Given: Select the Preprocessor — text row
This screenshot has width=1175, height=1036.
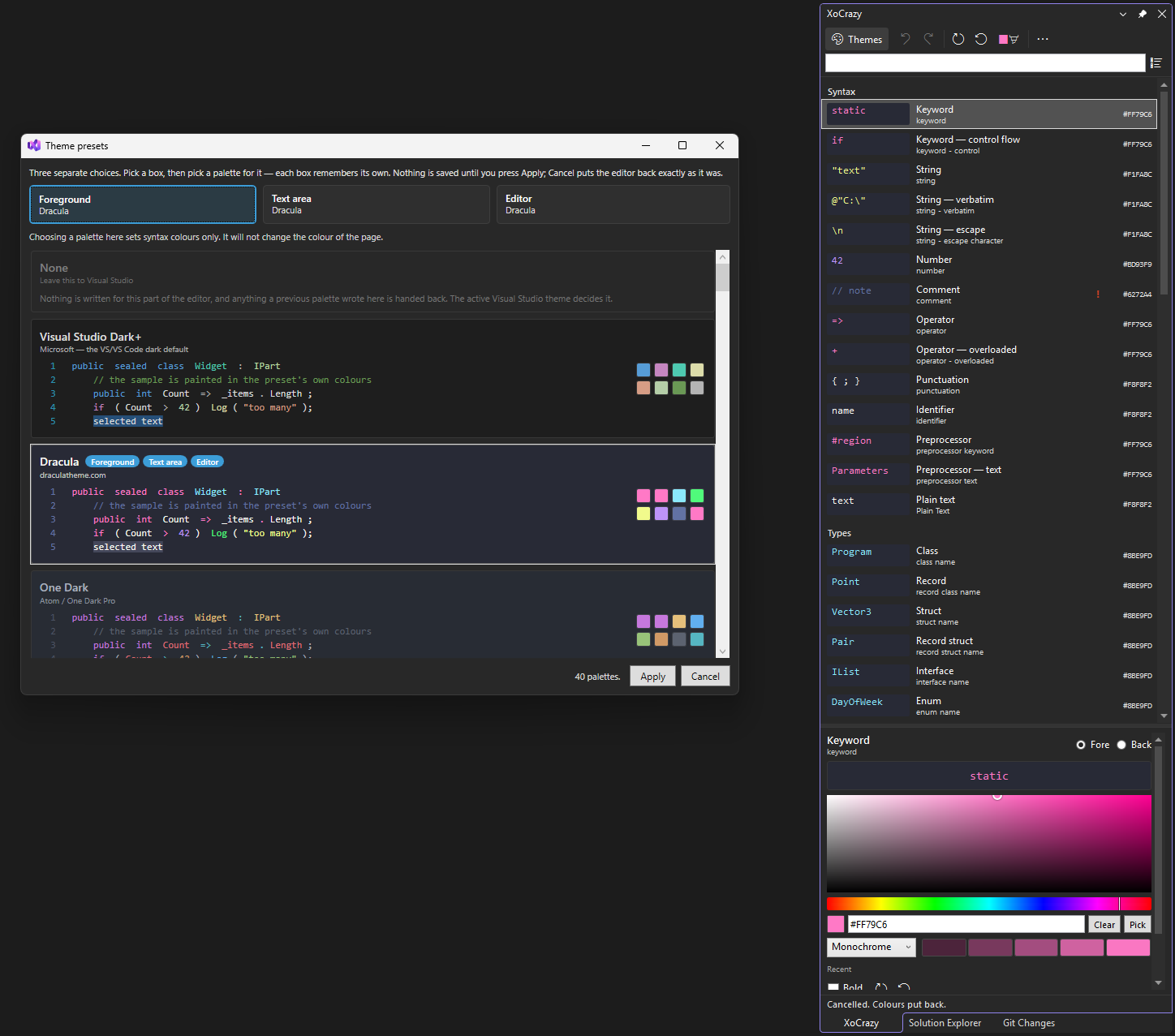Looking at the screenshot, I should click(x=989, y=475).
